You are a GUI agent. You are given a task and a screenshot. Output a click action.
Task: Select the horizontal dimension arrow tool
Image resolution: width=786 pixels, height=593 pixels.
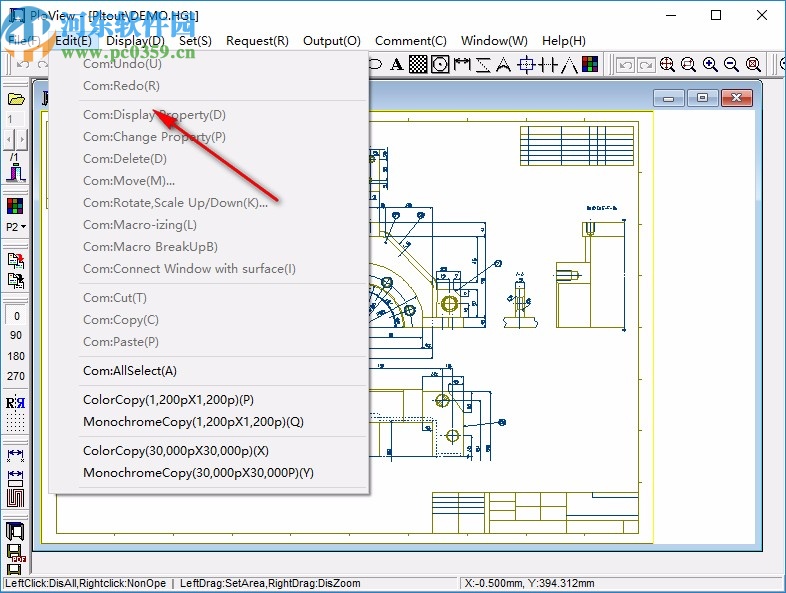point(462,65)
